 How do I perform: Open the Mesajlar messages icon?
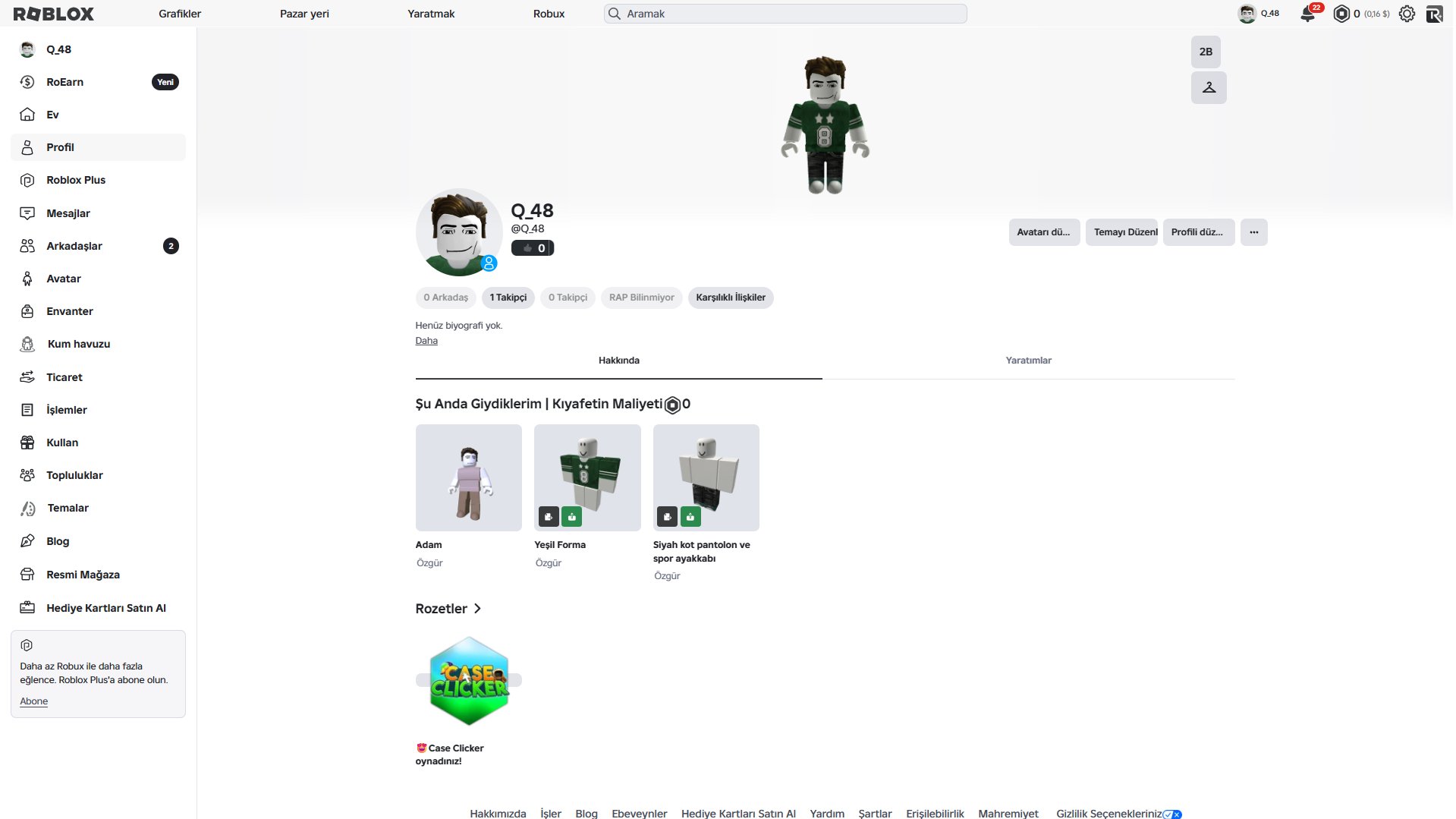point(27,213)
